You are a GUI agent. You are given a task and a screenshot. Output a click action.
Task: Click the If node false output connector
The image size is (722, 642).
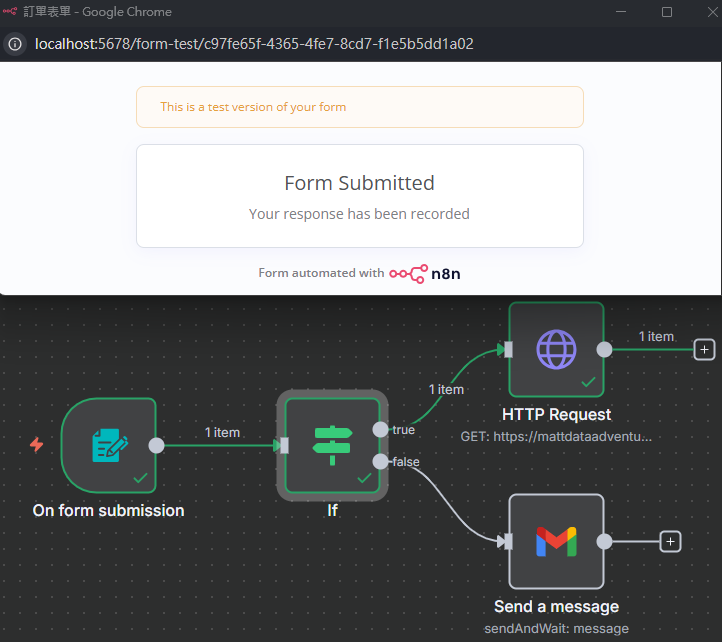380,461
